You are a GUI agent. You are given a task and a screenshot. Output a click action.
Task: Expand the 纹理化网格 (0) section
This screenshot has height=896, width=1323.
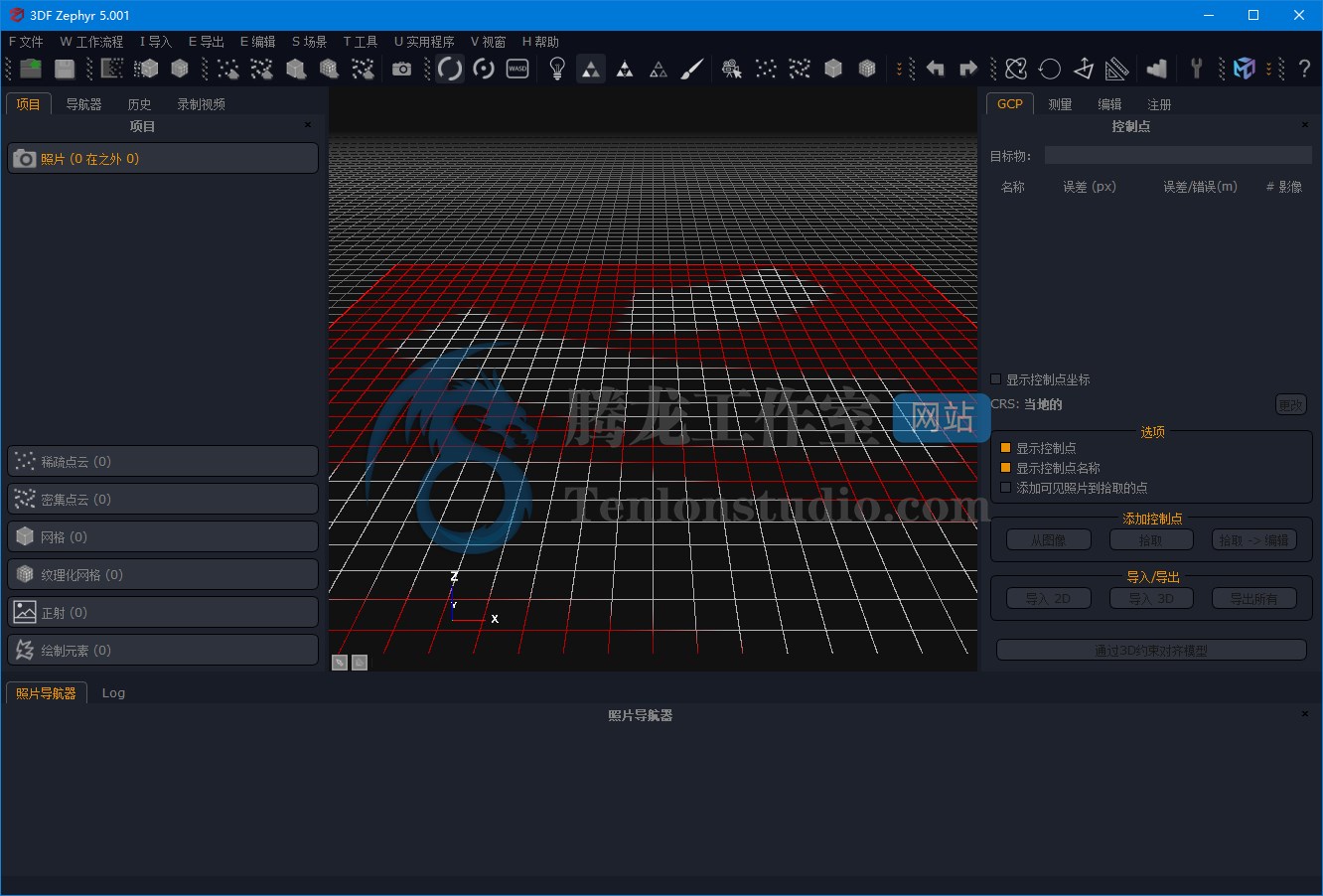163,575
